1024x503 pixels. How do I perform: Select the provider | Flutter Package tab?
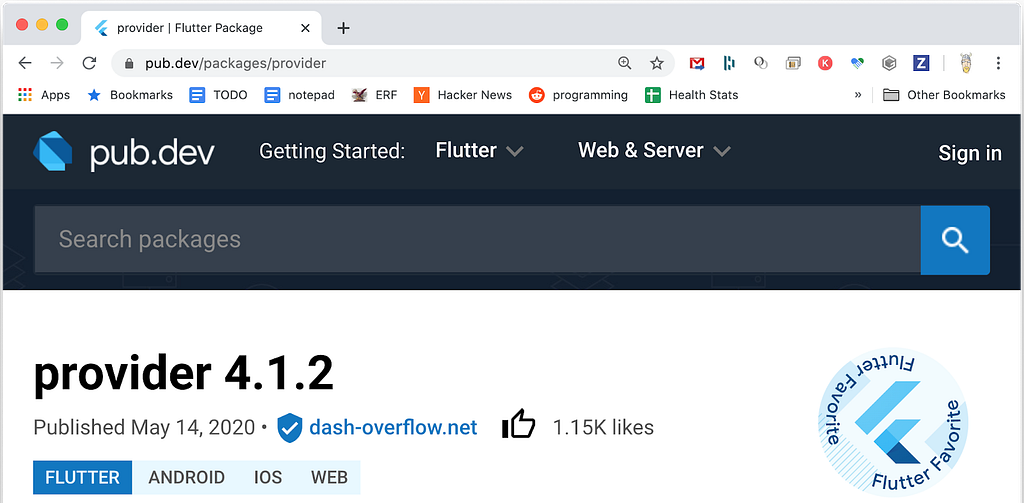pos(201,28)
